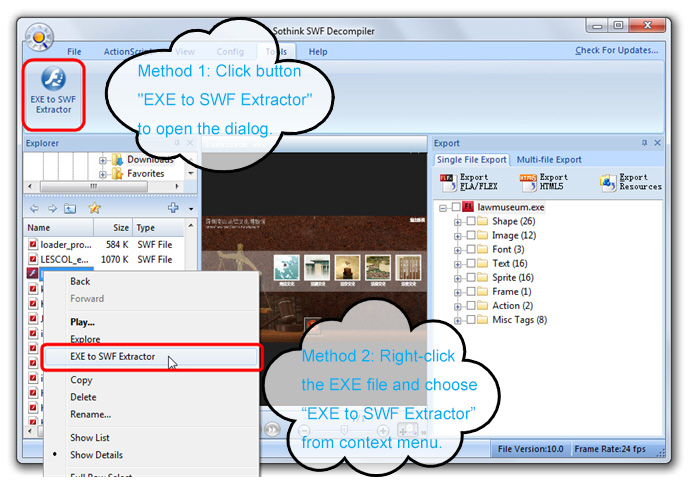Expand the Sprite (16) node
This screenshot has height=485, width=688.
[458, 278]
